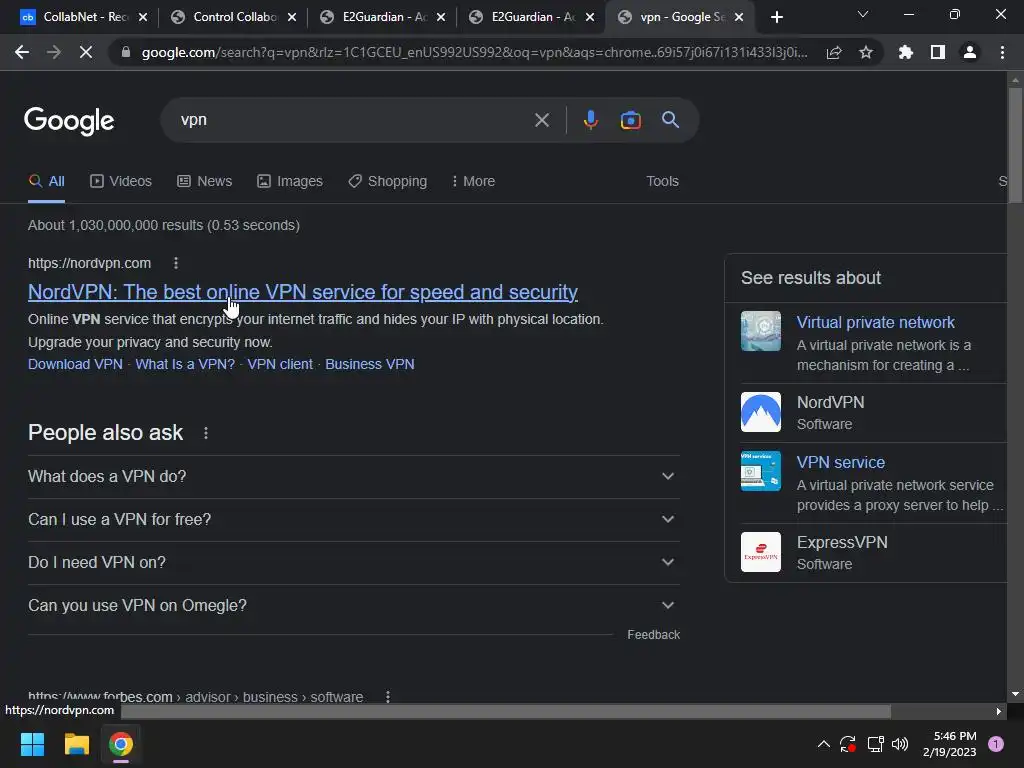
Task: Open VPN service knowledge entry
Action: pos(840,462)
